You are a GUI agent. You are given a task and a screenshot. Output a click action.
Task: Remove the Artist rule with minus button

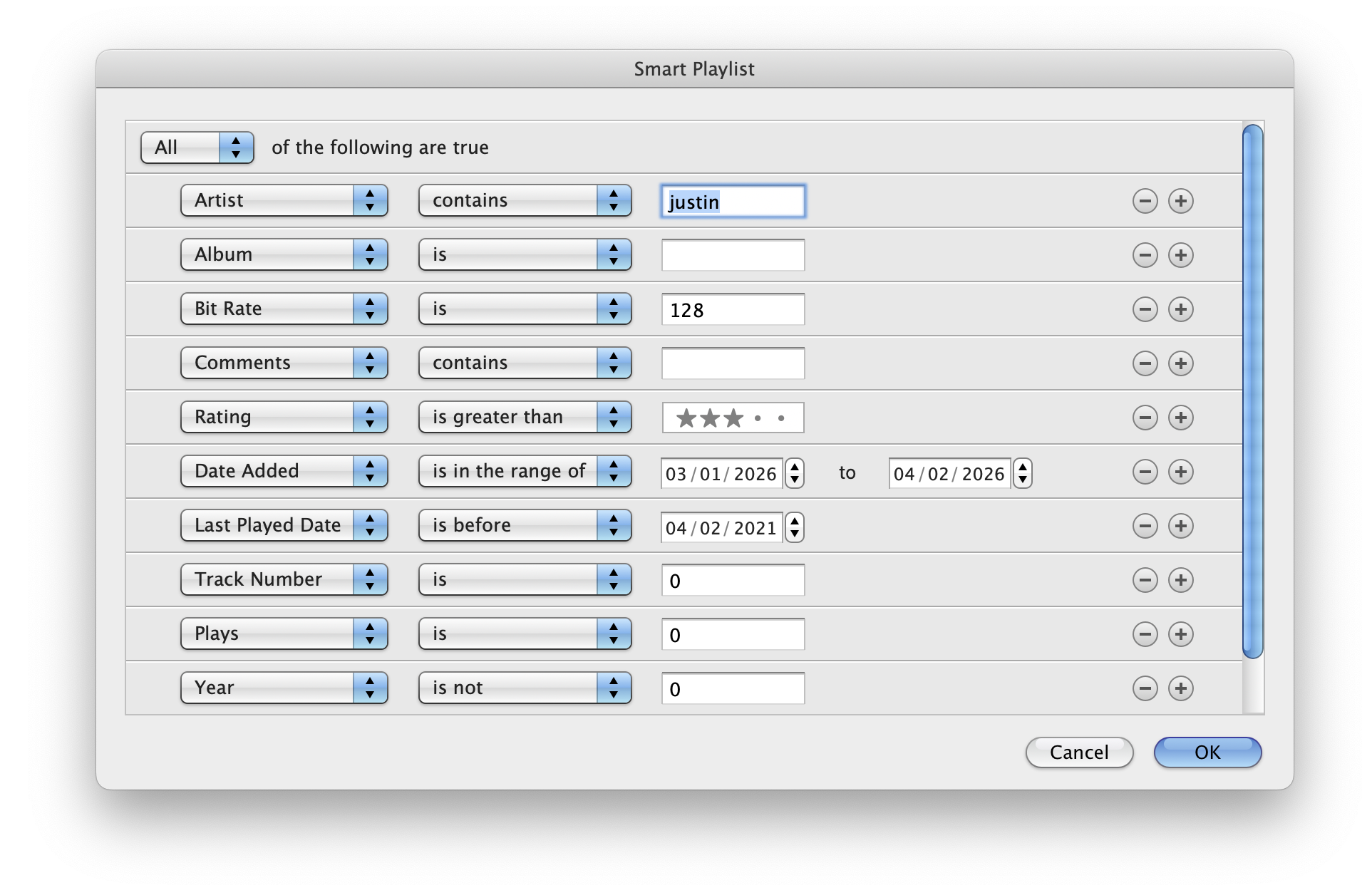point(1145,201)
